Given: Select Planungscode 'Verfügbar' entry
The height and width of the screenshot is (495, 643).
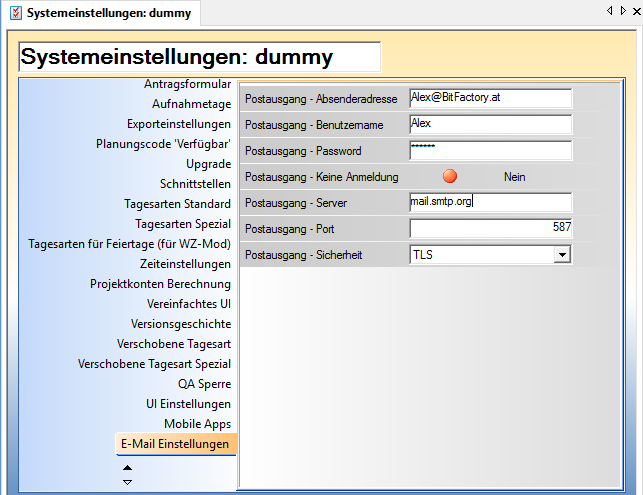Looking at the screenshot, I should 163,144.
